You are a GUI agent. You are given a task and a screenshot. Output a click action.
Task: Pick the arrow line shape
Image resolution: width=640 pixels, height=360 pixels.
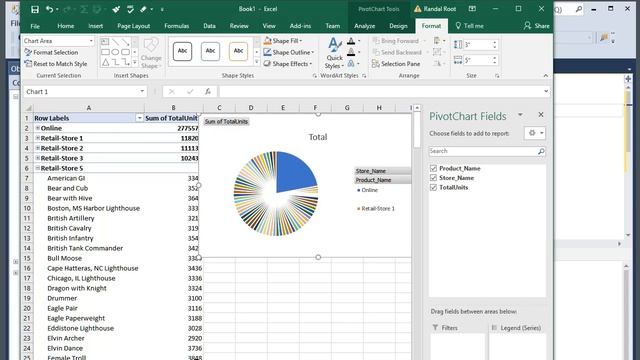pos(125,42)
